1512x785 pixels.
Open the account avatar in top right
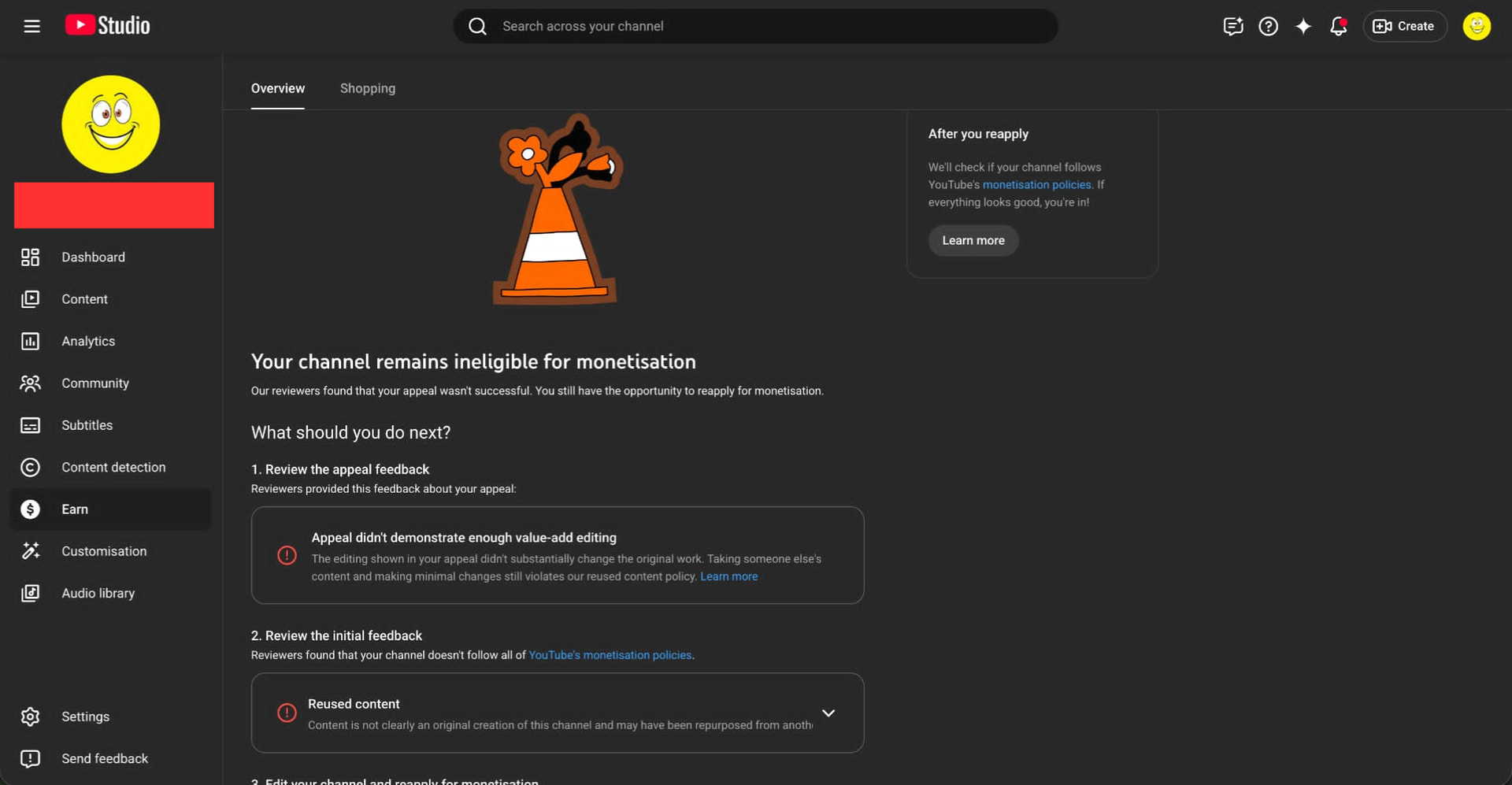[1477, 26]
